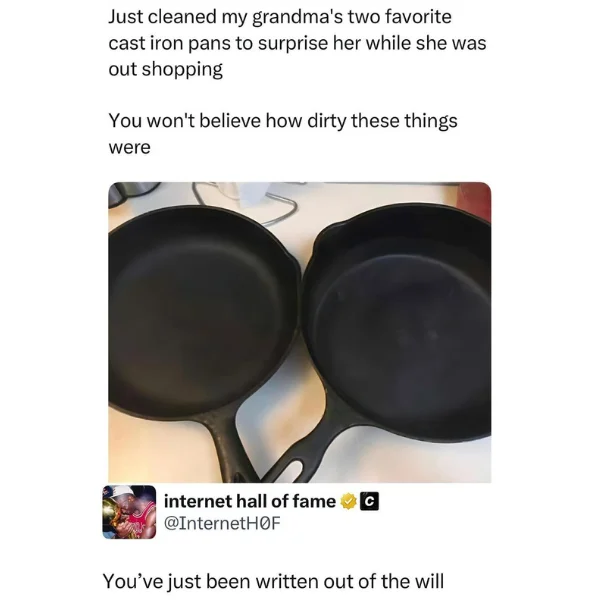Open the internet hall of fame profile avatar
Image resolution: width=600 pixels, height=600 pixels.
(x=129, y=512)
